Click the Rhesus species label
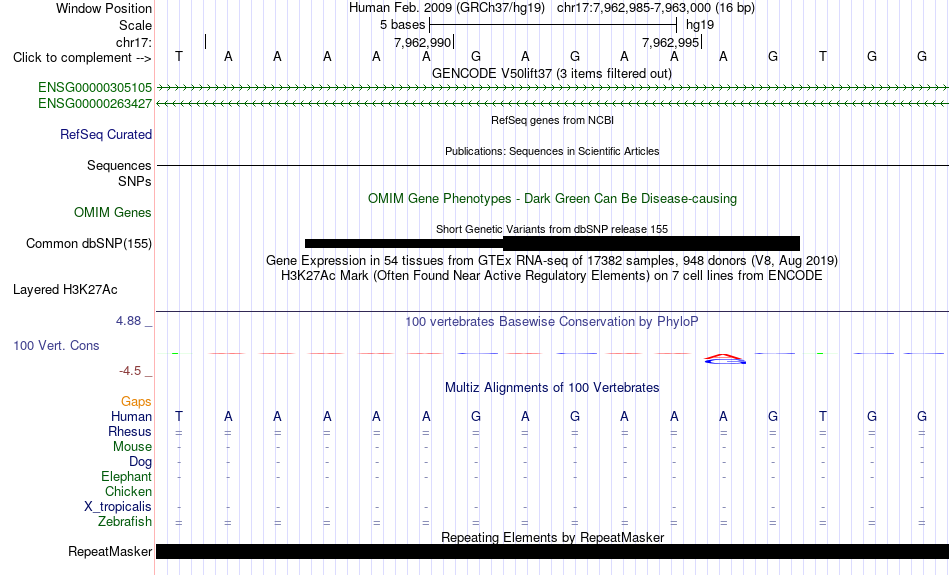 coord(130,431)
